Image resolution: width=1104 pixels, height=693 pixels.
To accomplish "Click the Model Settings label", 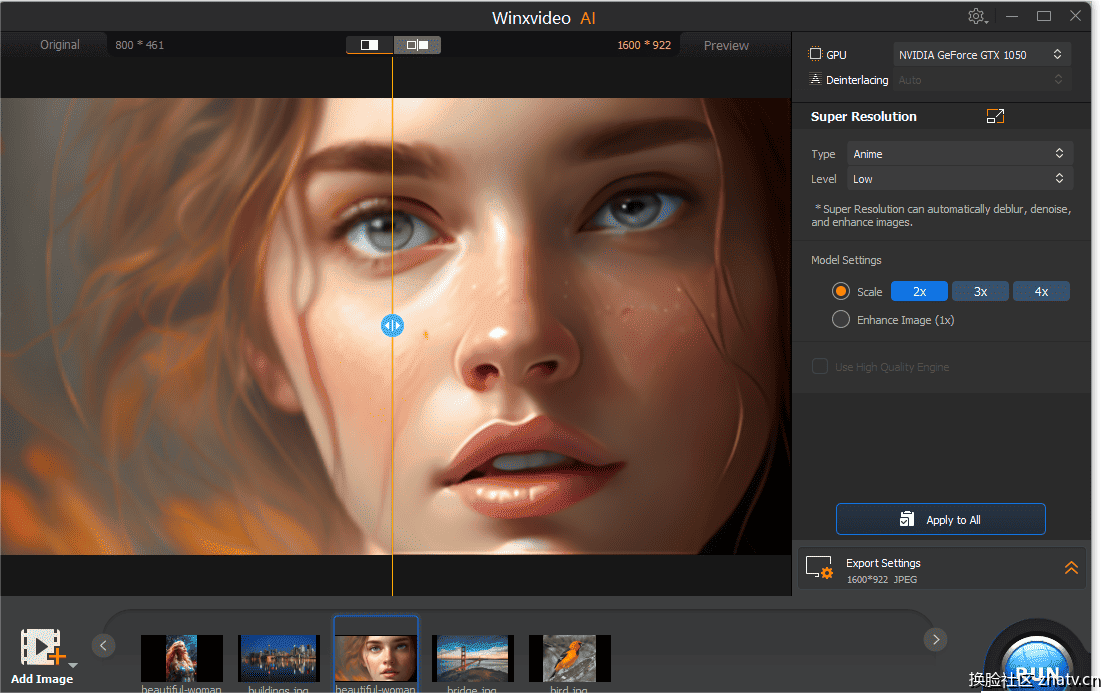I will coord(846,260).
